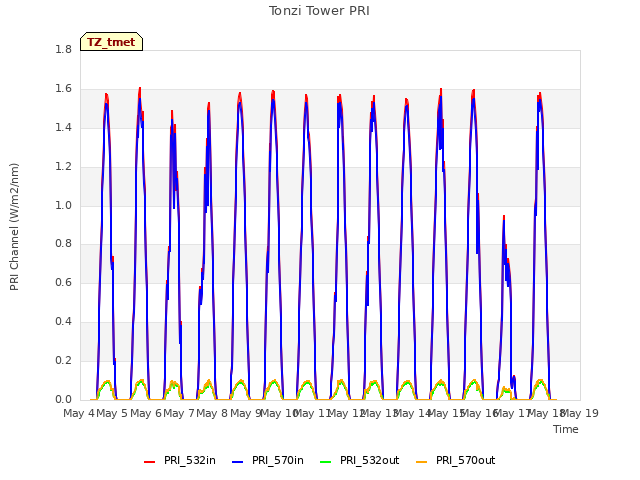Click the May 6 x-axis label

[146, 413]
